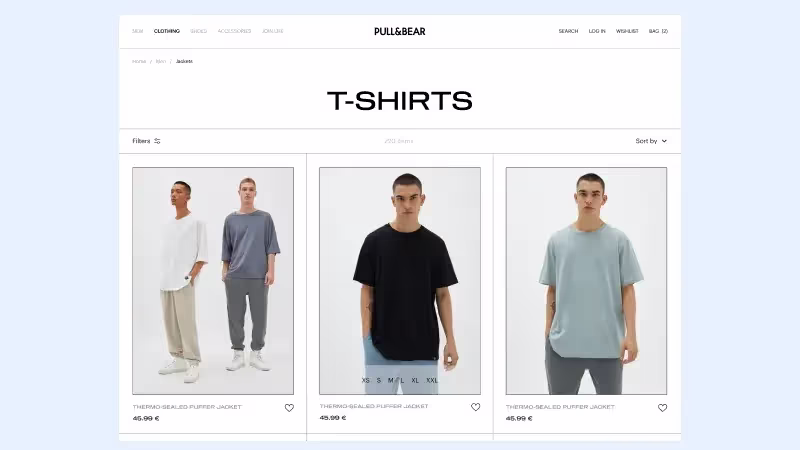
Task: Open the shopping Bag
Action: point(658,31)
